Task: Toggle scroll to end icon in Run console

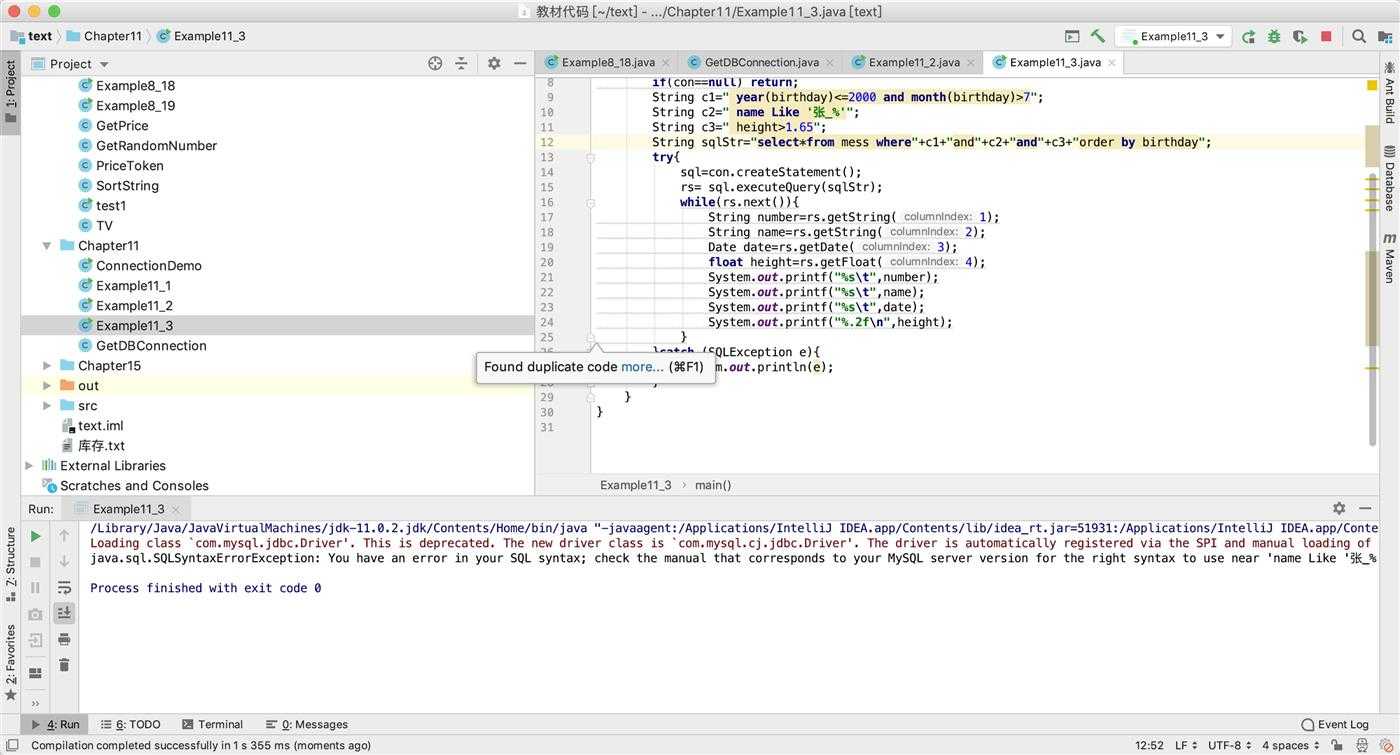Action: (x=64, y=613)
